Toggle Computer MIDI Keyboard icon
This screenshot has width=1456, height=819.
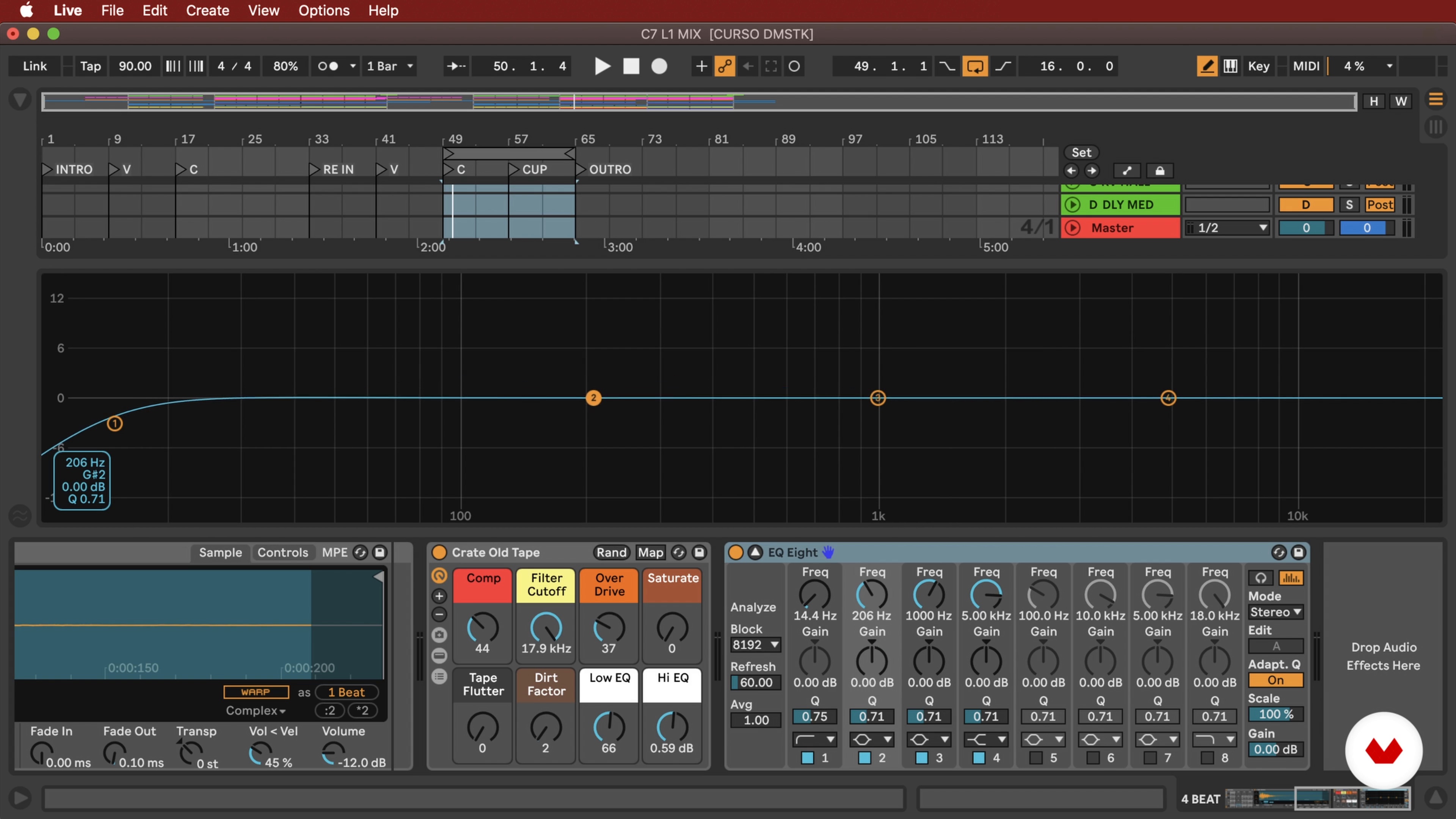click(1230, 66)
